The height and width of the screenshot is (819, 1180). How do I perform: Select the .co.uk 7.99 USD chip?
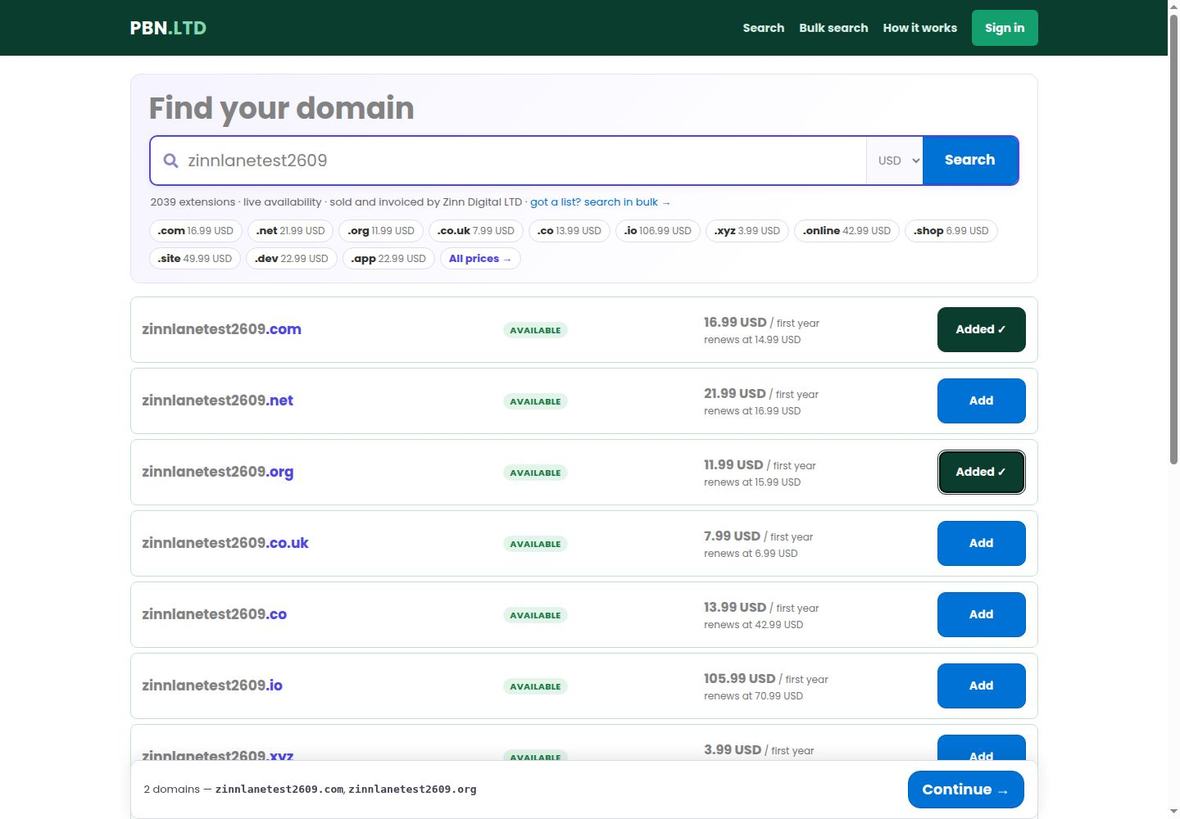click(x=476, y=230)
